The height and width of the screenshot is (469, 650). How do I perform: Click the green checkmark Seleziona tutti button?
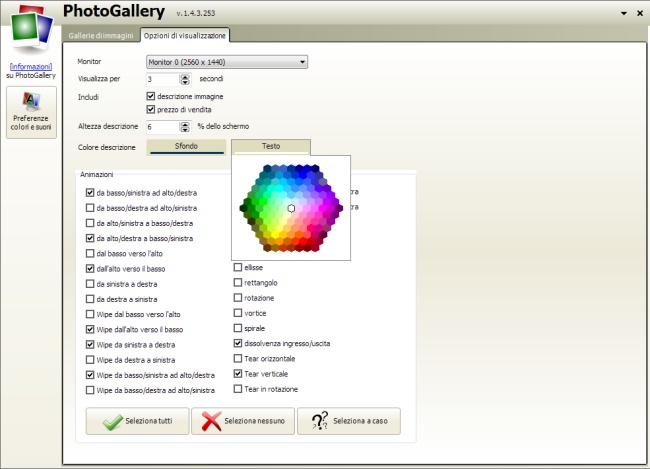coord(138,421)
